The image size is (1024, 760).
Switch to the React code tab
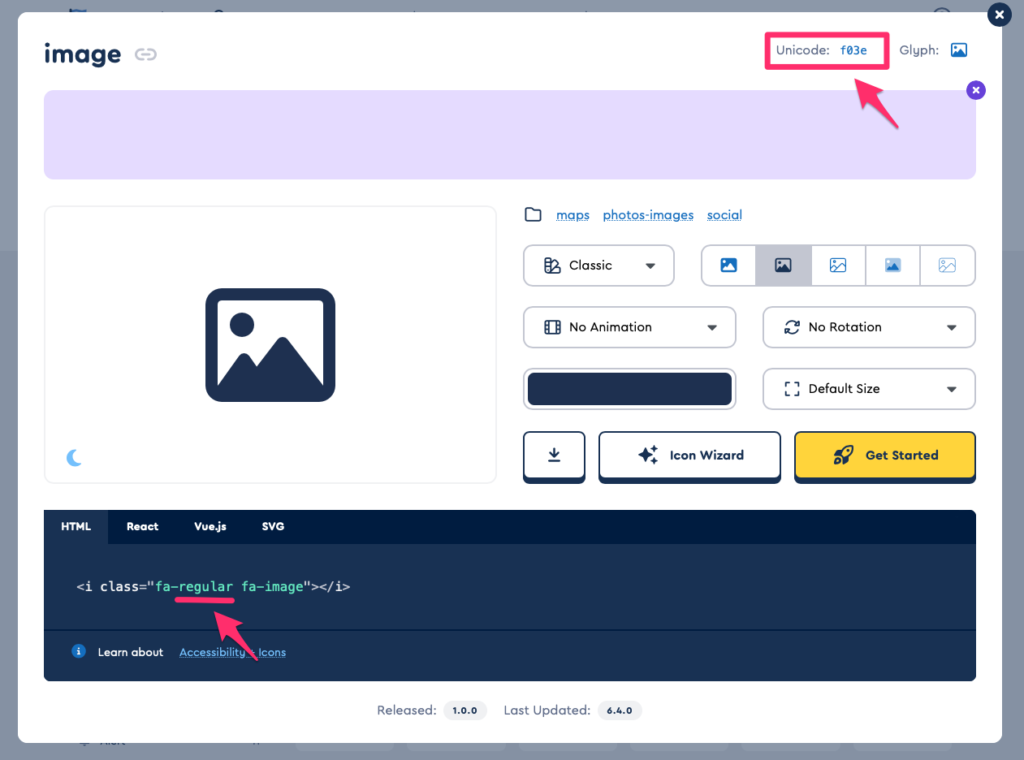[142, 526]
